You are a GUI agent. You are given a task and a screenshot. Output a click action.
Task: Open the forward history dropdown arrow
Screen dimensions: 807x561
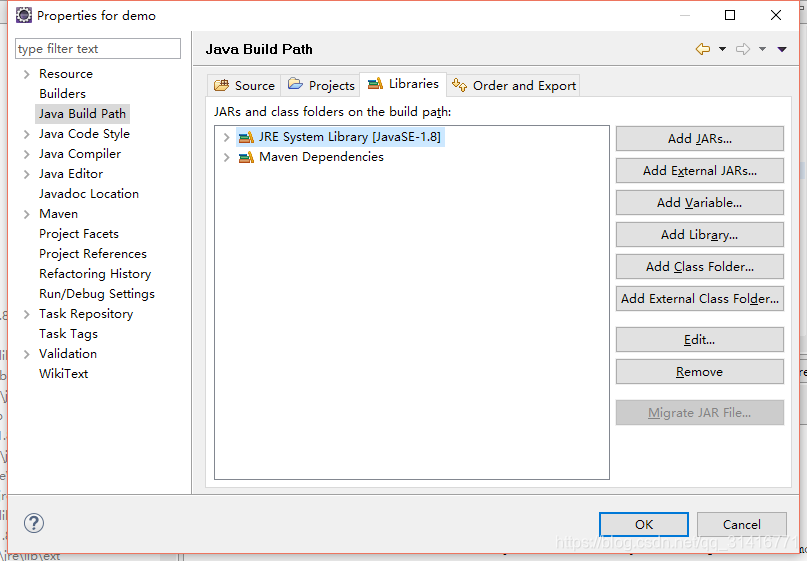pyautogui.click(x=762, y=49)
